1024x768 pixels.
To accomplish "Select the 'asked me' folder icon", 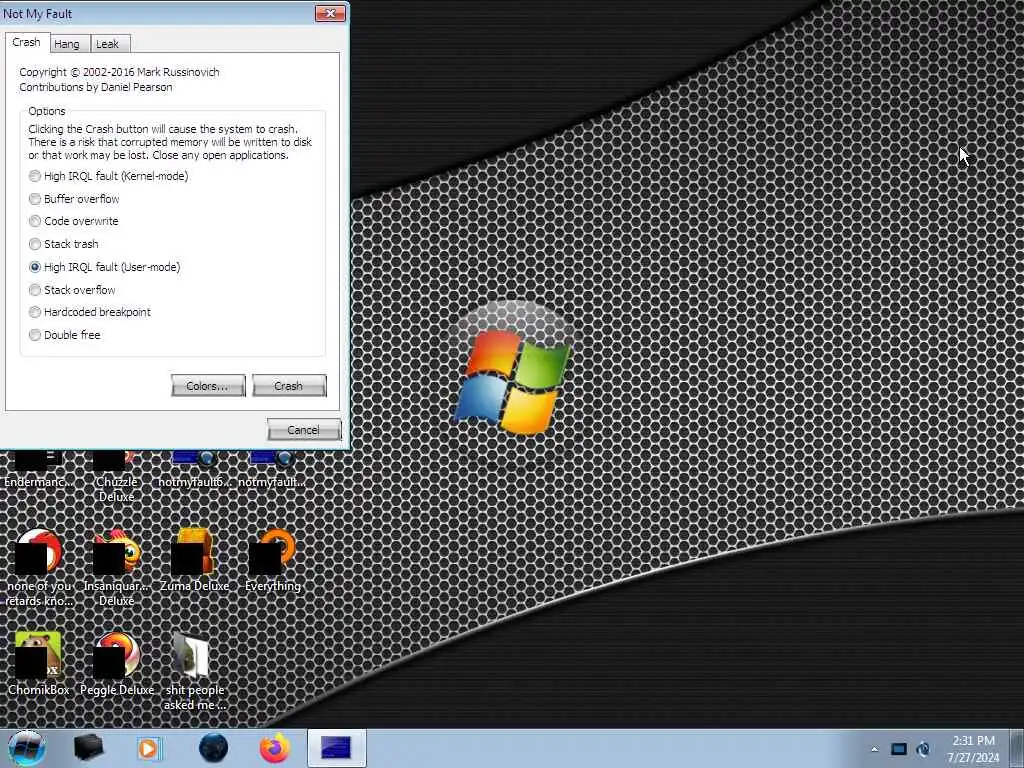I will point(194,671).
